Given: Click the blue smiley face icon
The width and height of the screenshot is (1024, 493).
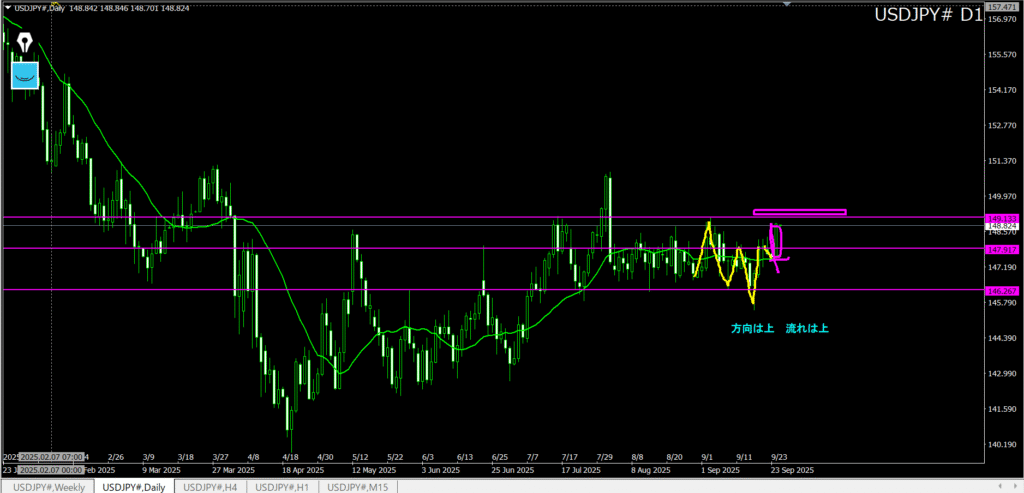Looking at the screenshot, I should 24,74.
